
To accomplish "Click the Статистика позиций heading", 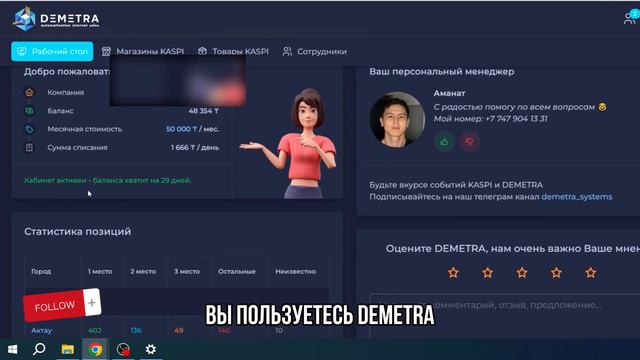I will click(78, 231).
